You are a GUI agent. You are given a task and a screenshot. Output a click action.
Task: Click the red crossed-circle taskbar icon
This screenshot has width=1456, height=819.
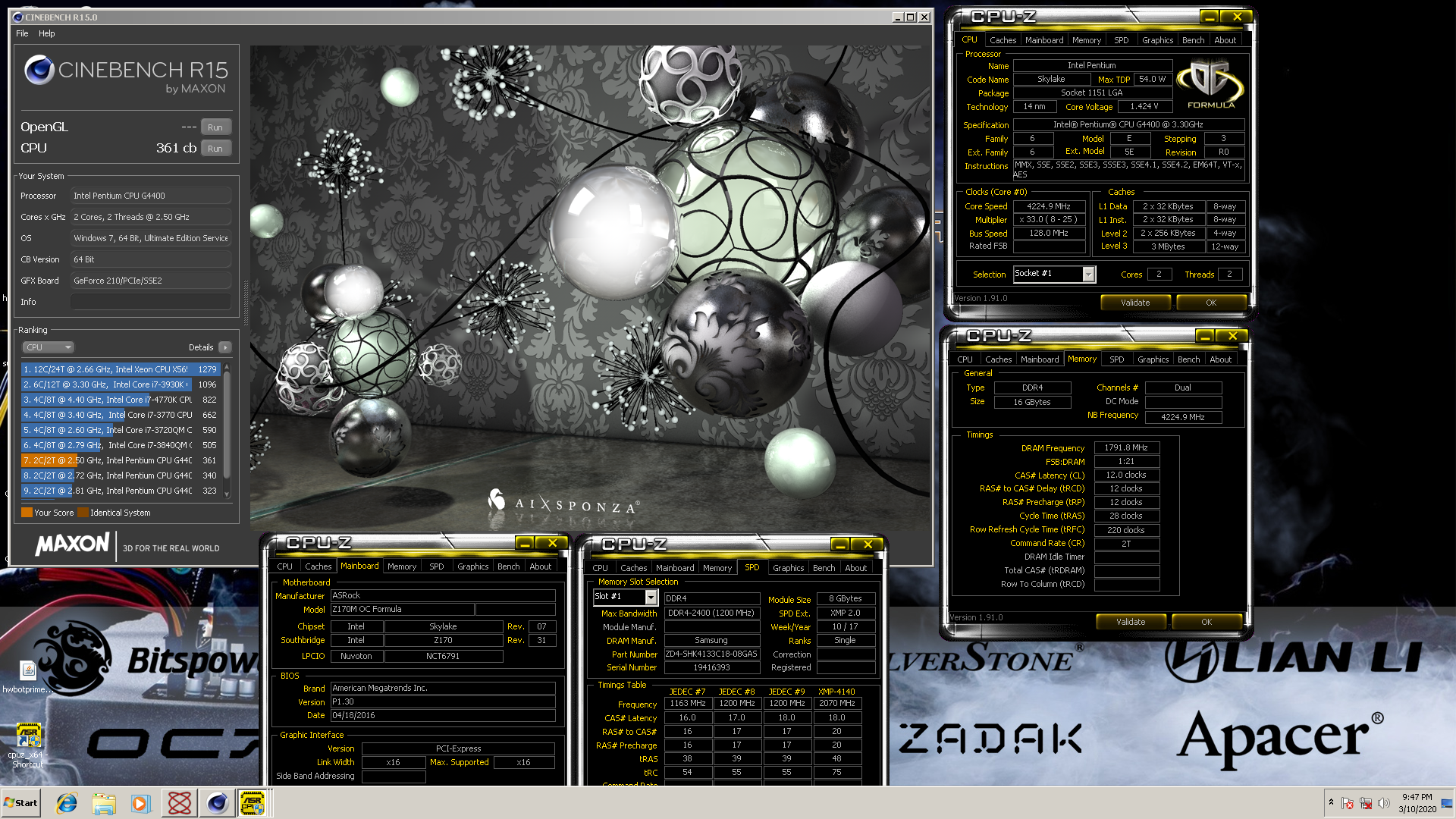(x=180, y=803)
